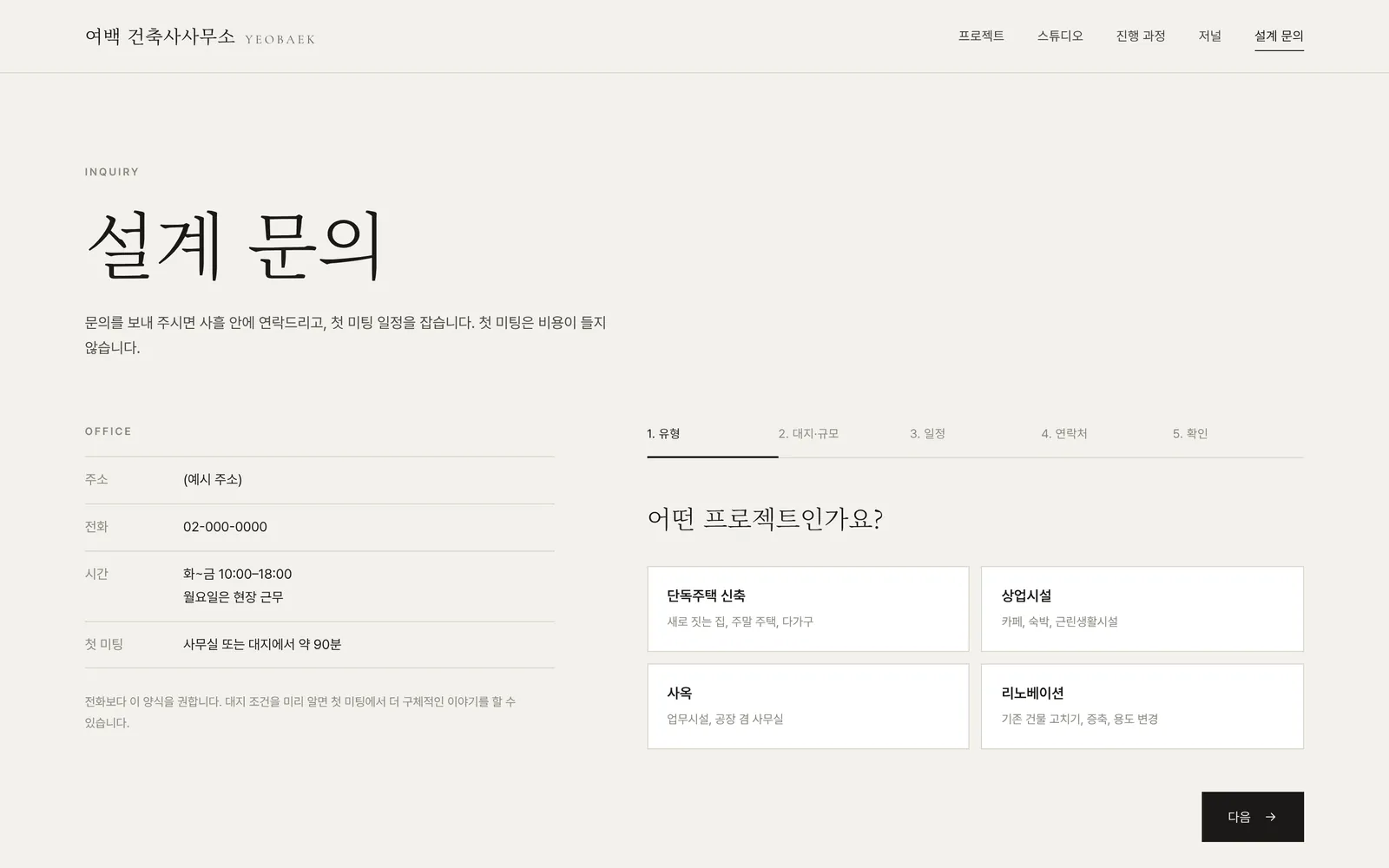This screenshot has height=868, width=1389.
Task: Click the (예시 주소) address text
Action: [213, 479]
